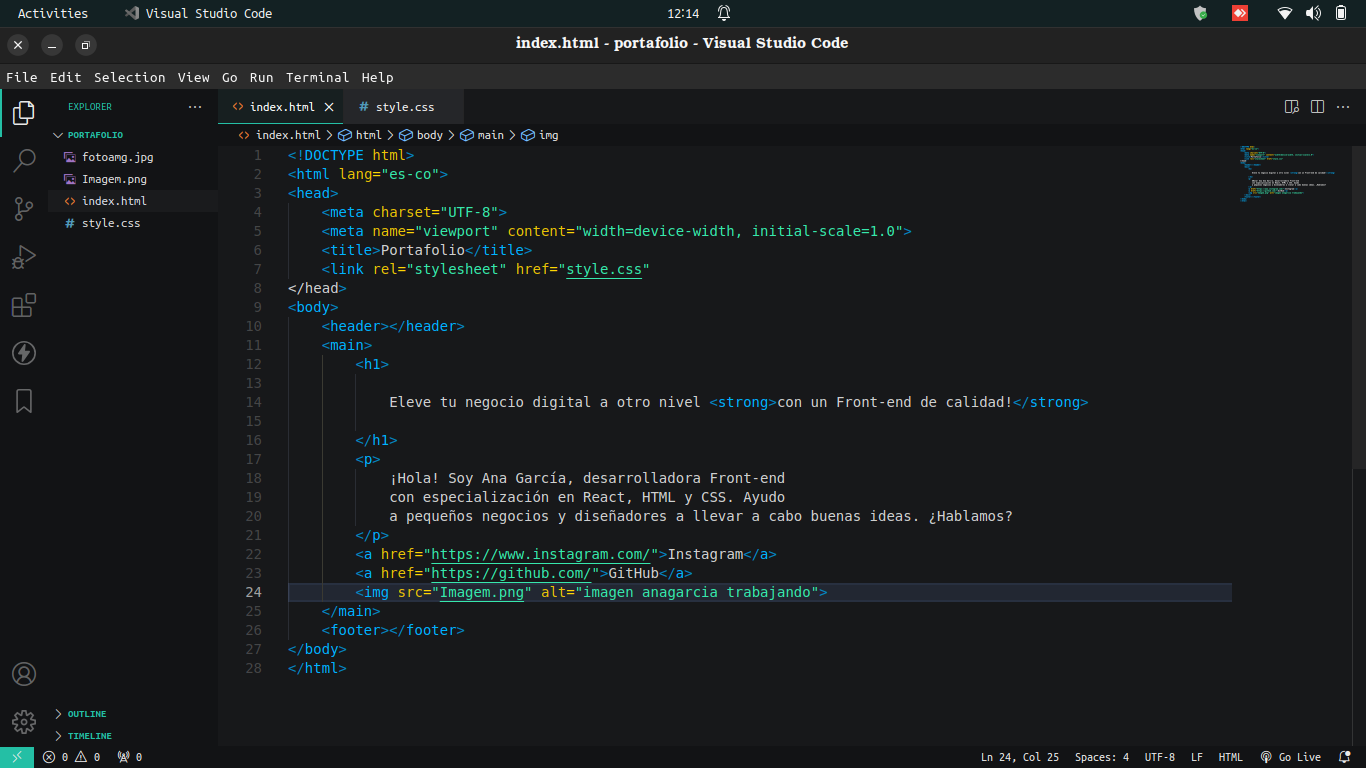Open the Explorer view in activity bar
Screen dimensions: 1366x768
(24, 113)
